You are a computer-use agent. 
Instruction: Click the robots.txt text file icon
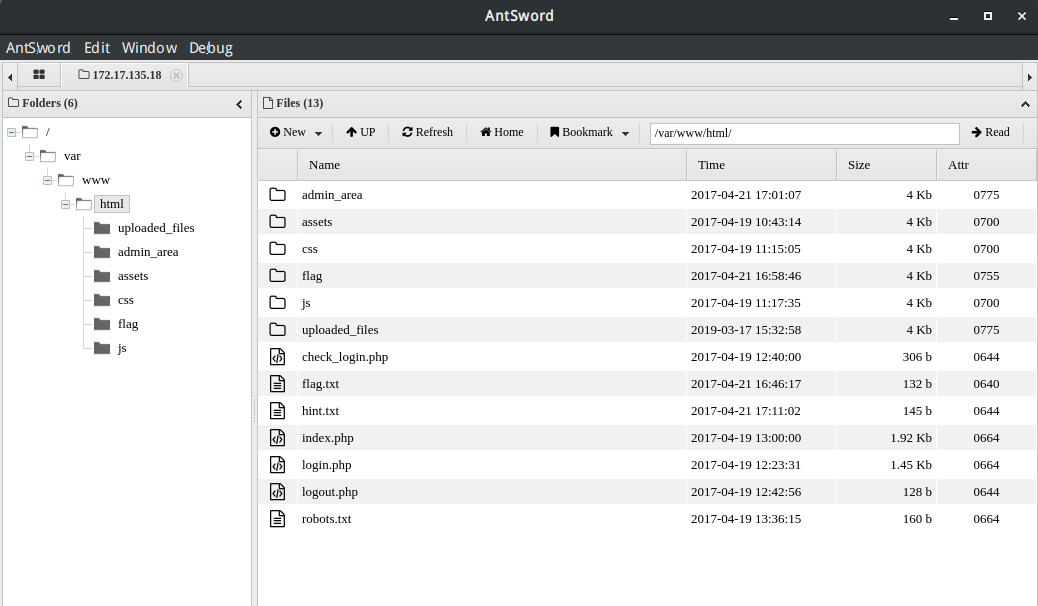pyautogui.click(x=277, y=519)
